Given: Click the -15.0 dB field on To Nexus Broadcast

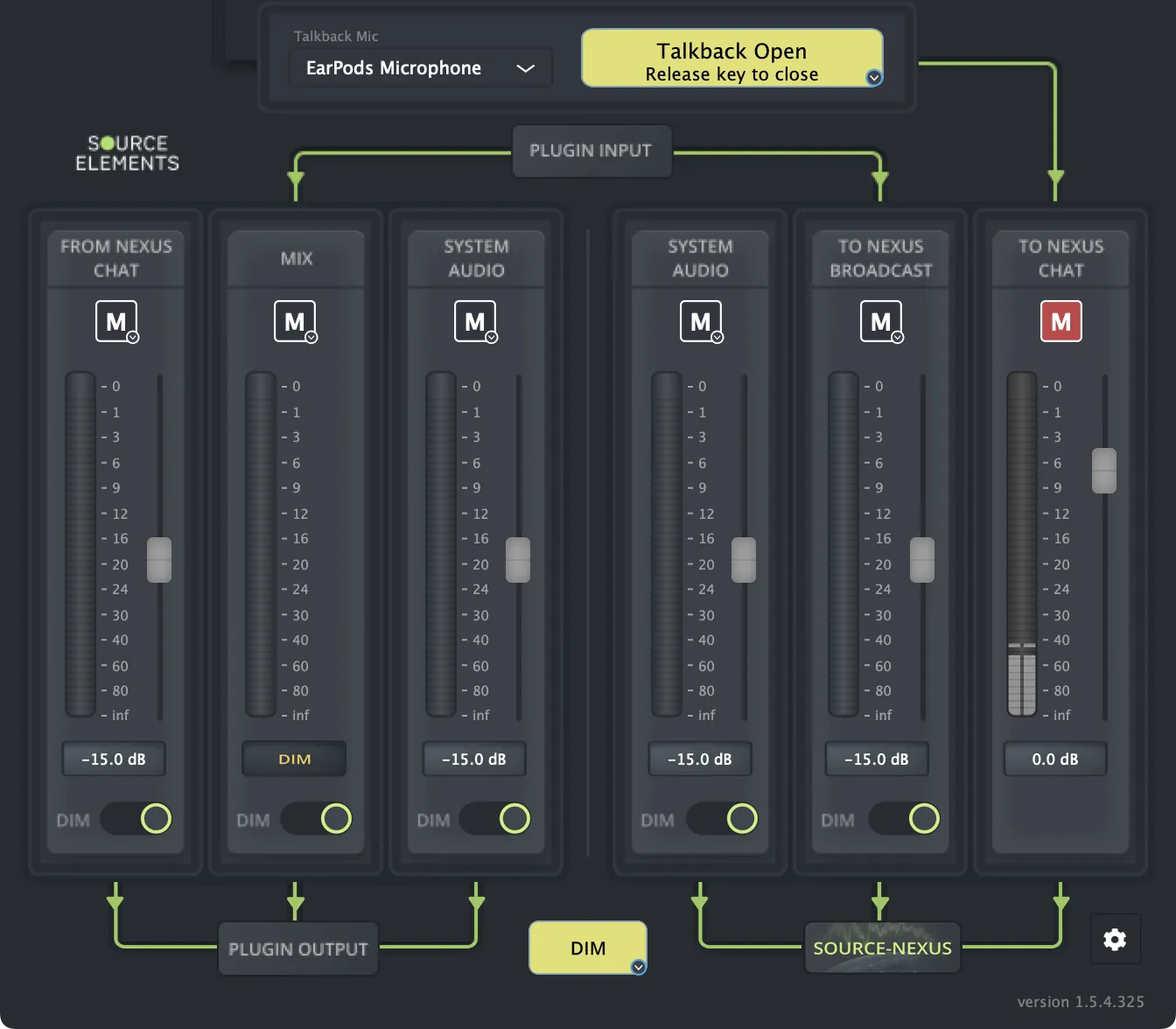Looking at the screenshot, I should pyautogui.click(x=877, y=759).
